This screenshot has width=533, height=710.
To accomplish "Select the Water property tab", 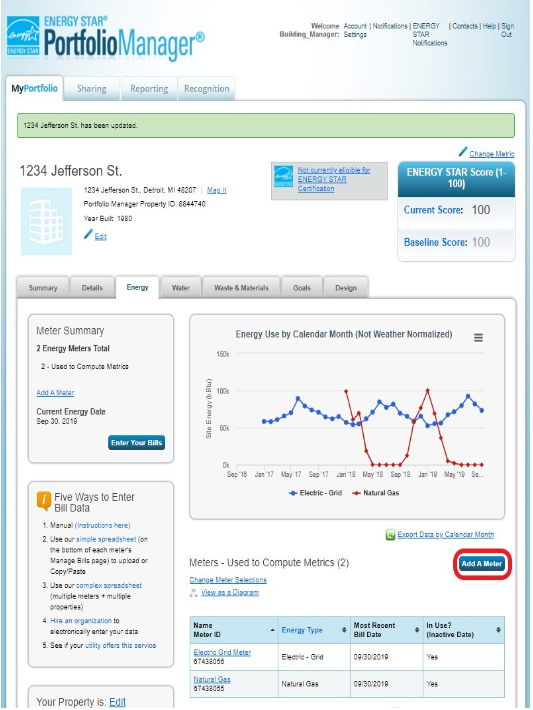I will click(181, 288).
